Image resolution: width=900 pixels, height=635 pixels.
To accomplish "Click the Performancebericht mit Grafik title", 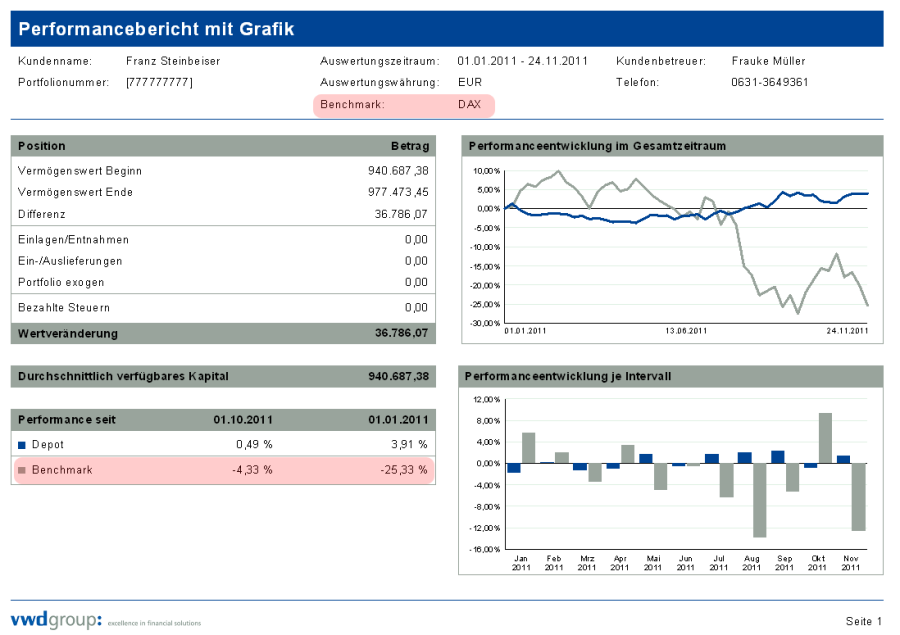I will coord(156,29).
